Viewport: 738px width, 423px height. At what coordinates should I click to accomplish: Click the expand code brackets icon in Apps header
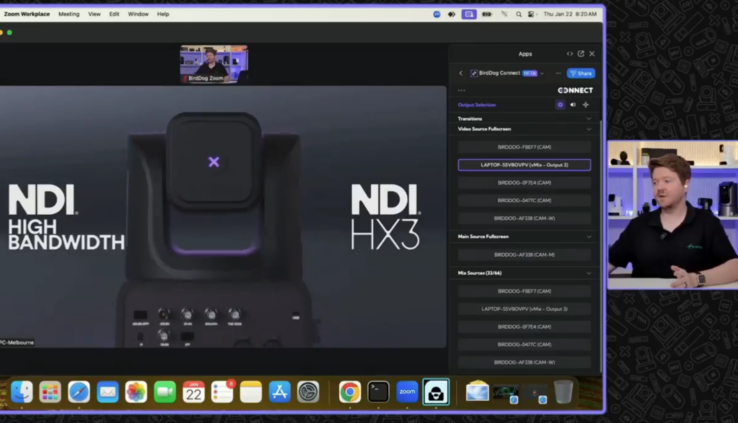tap(570, 54)
